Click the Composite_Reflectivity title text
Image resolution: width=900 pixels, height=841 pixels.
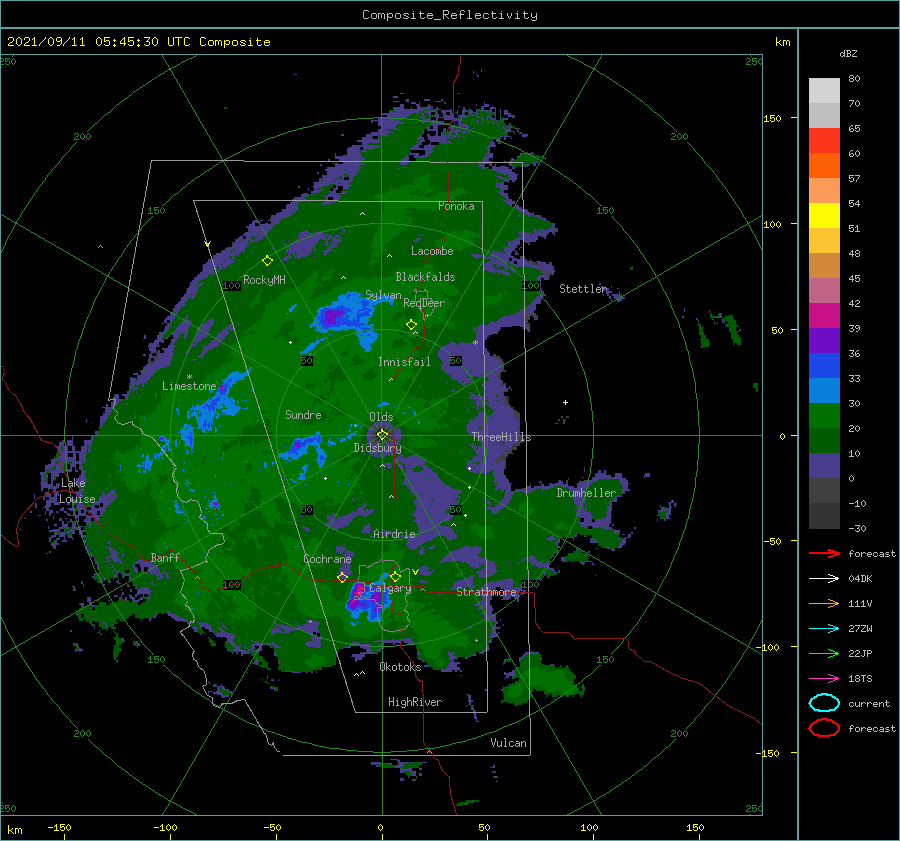(x=450, y=15)
